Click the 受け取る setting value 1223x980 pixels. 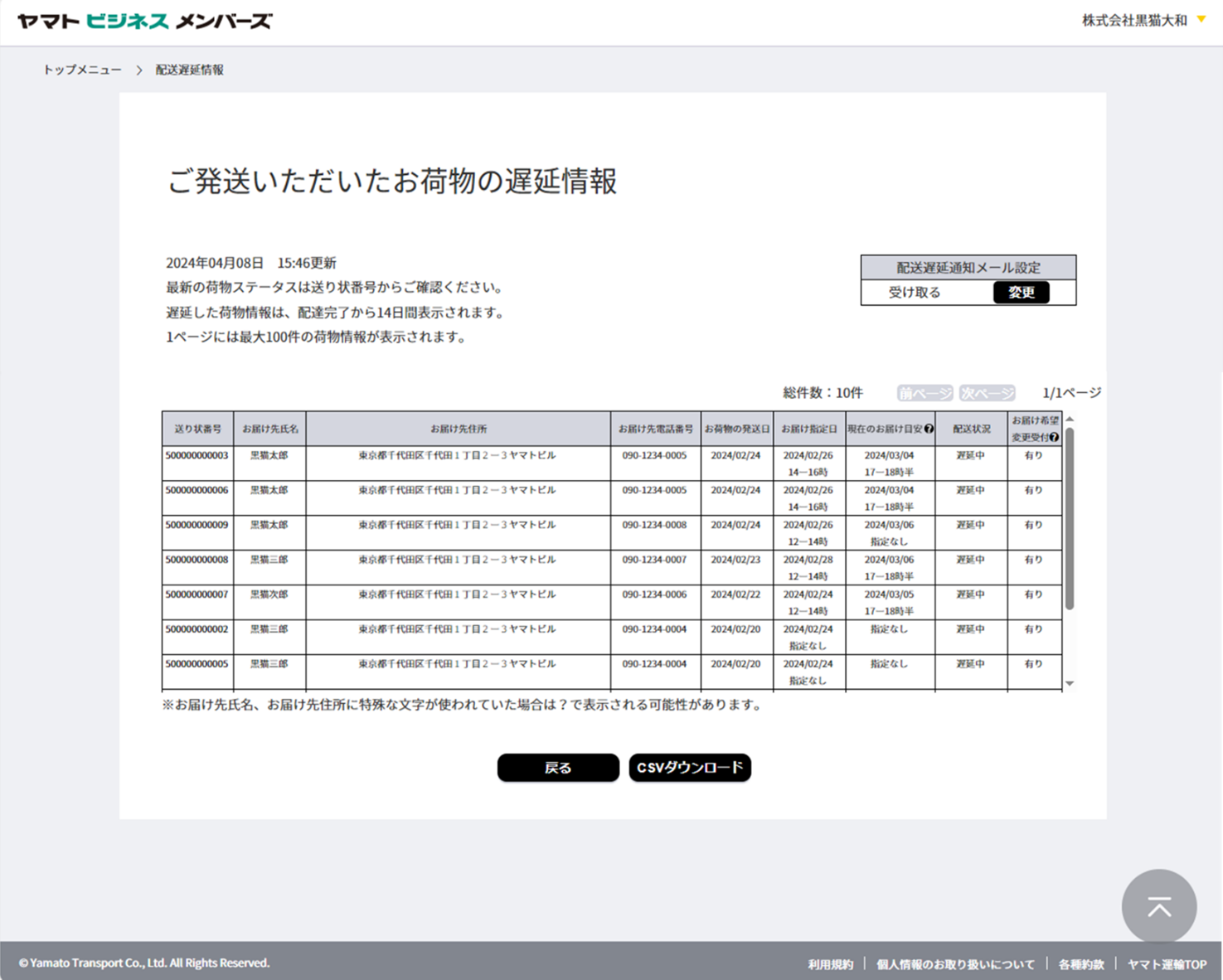[x=915, y=293]
